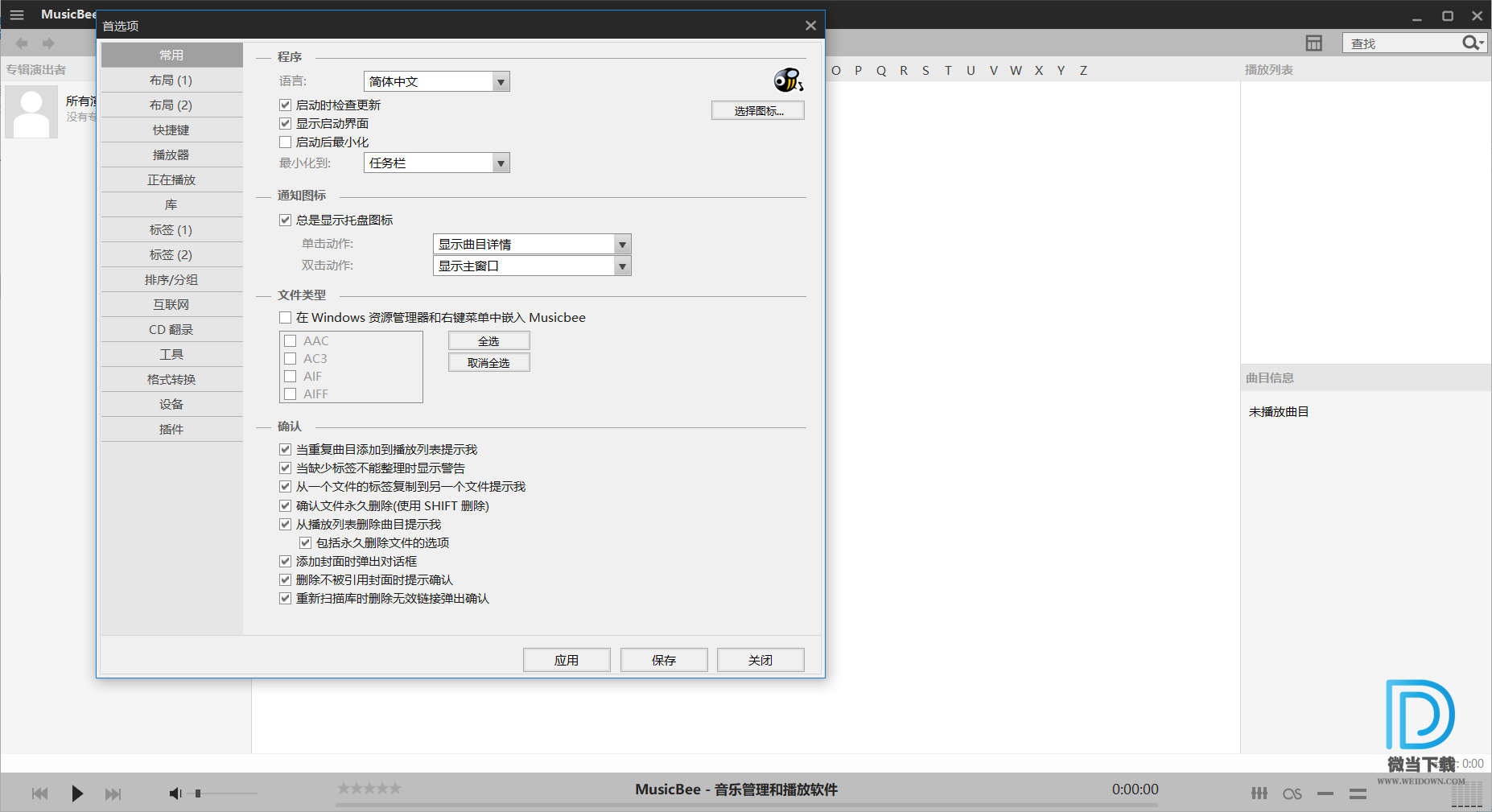Toggle check for updates on startup
The image size is (1492, 812).
pyautogui.click(x=285, y=105)
